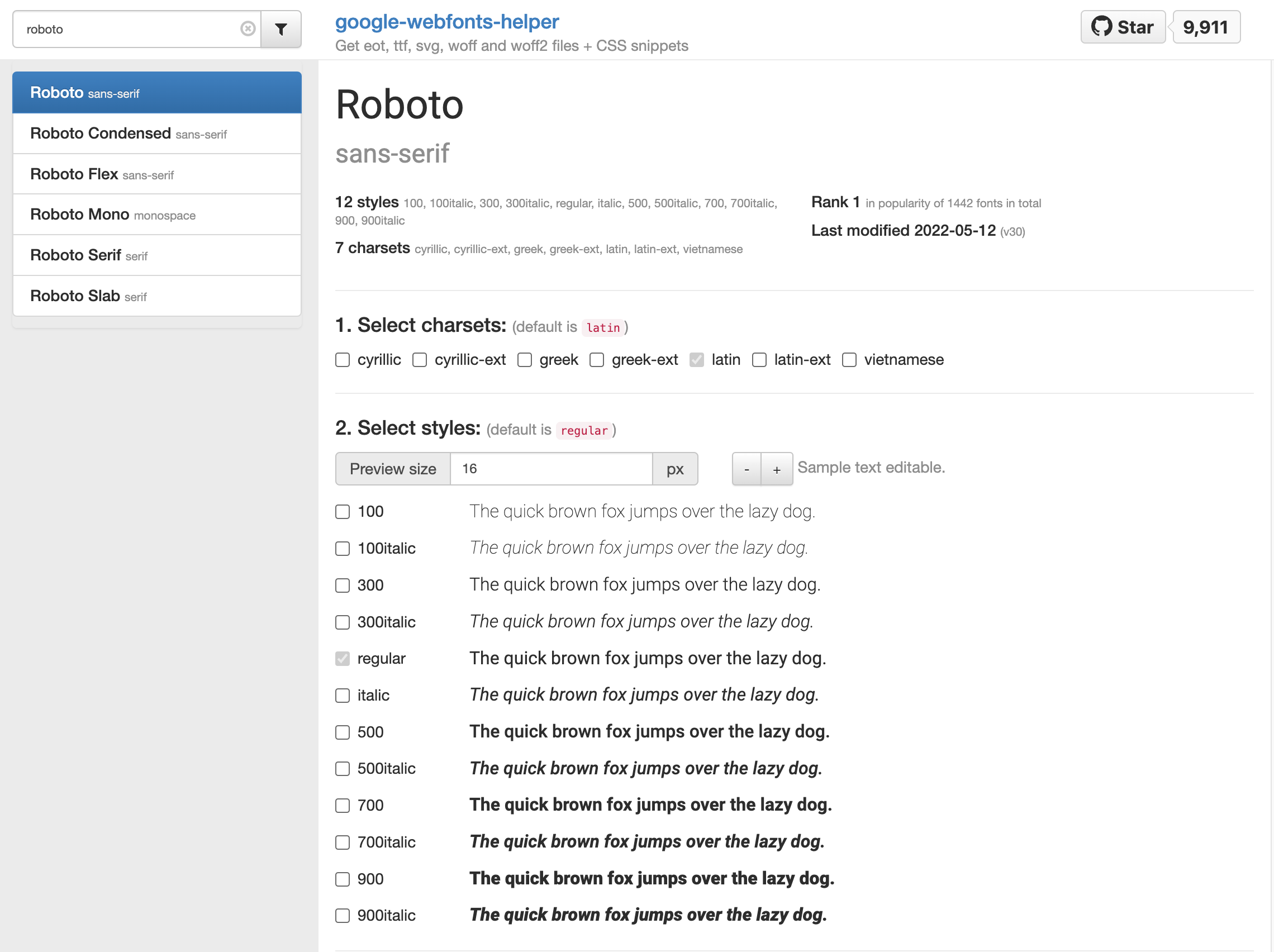Check the 100 style checkbox
This screenshot has width=1274, height=952.
(343, 512)
